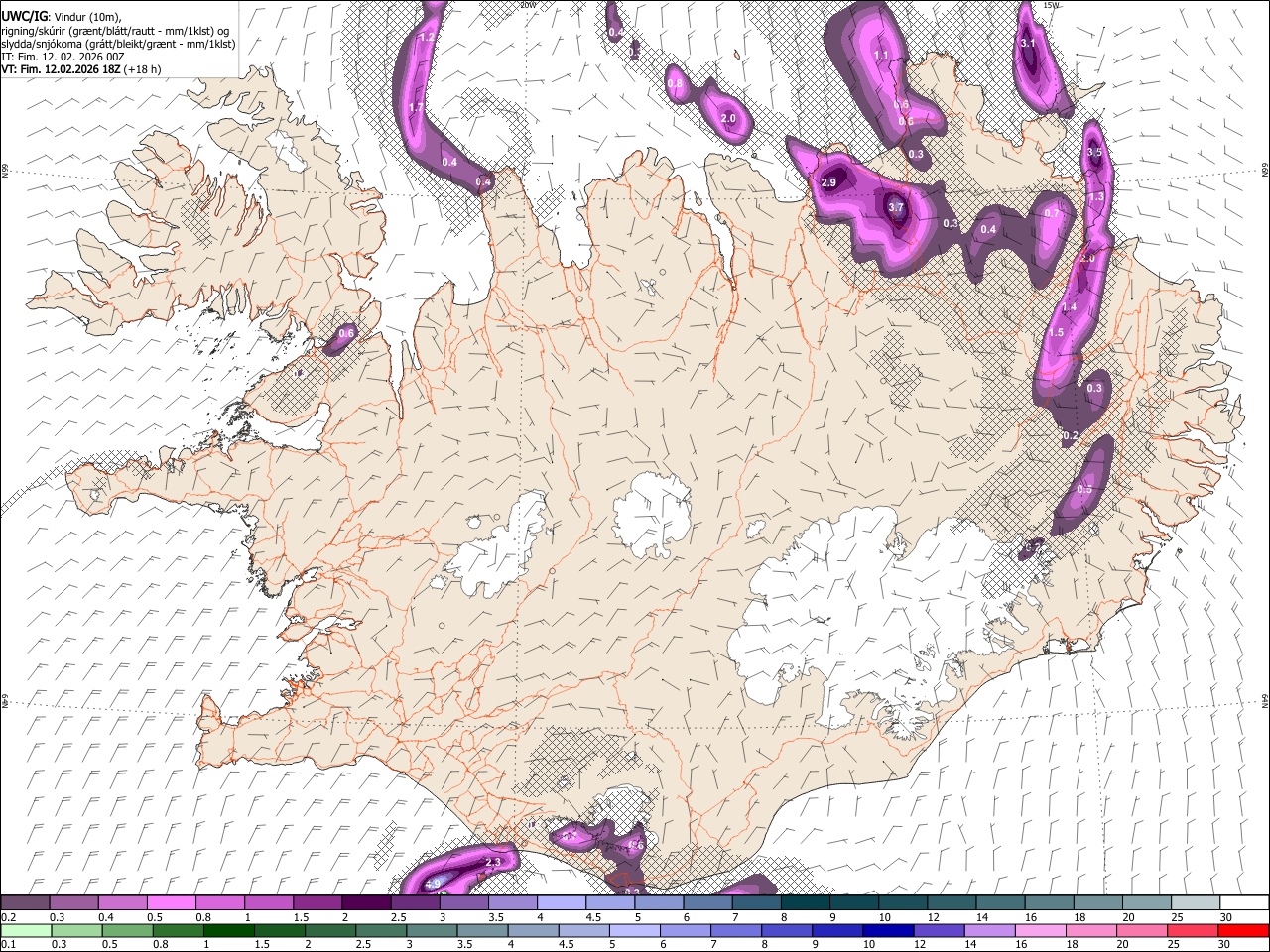The height and width of the screenshot is (952, 1270).
Task: Click the 0.1 label in the rain legend
Action: 7,944
